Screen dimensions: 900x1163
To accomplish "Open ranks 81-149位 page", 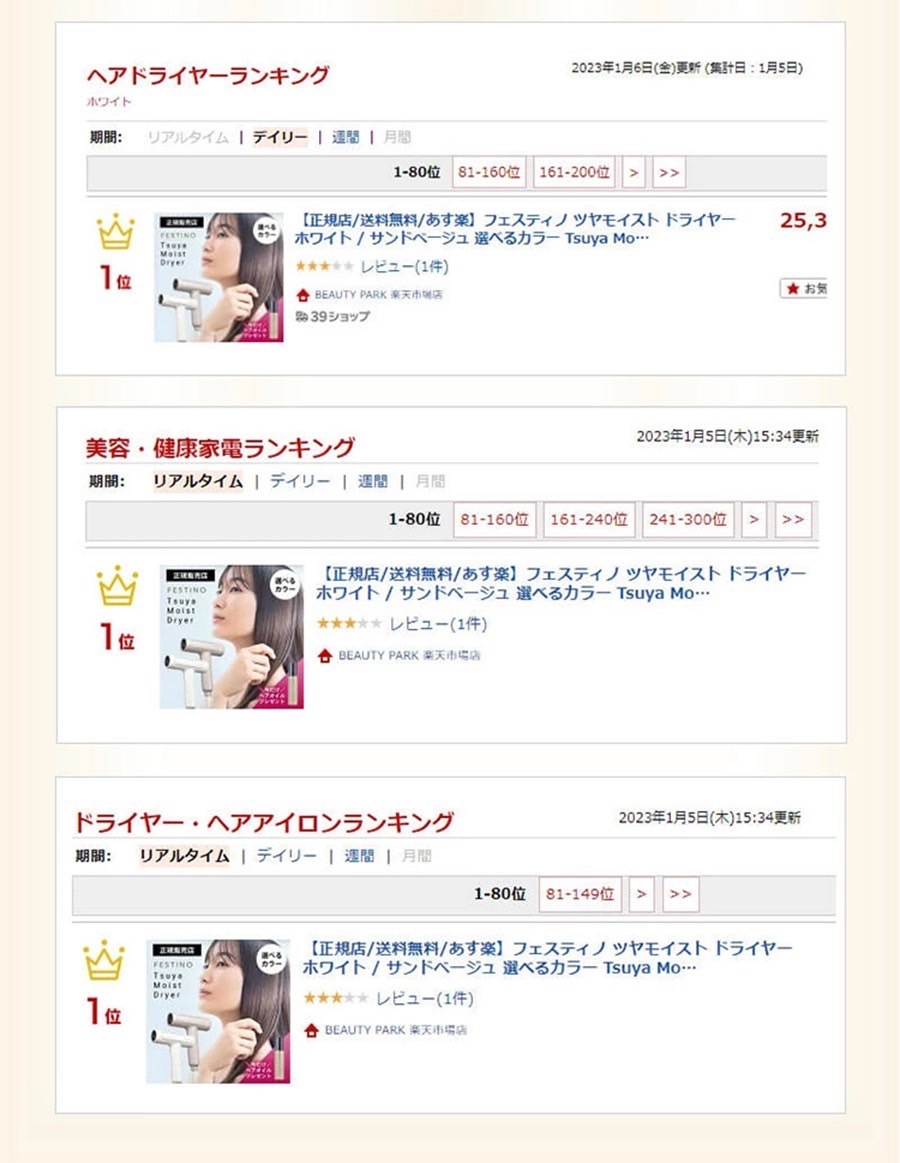I will click(580, 894).
